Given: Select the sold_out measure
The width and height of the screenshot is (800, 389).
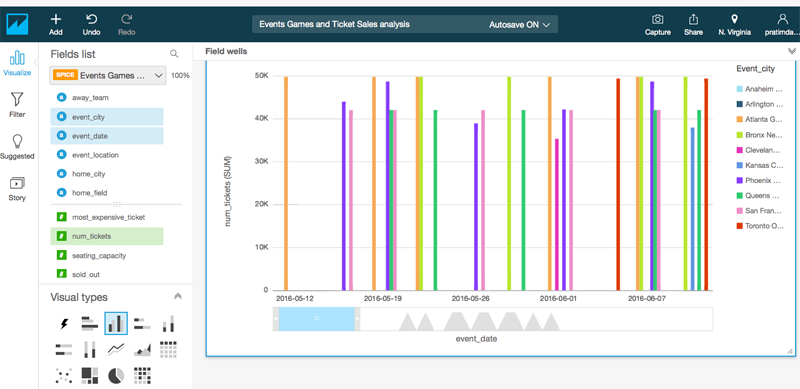Looking at the screenshot, I should pos(107,274).
